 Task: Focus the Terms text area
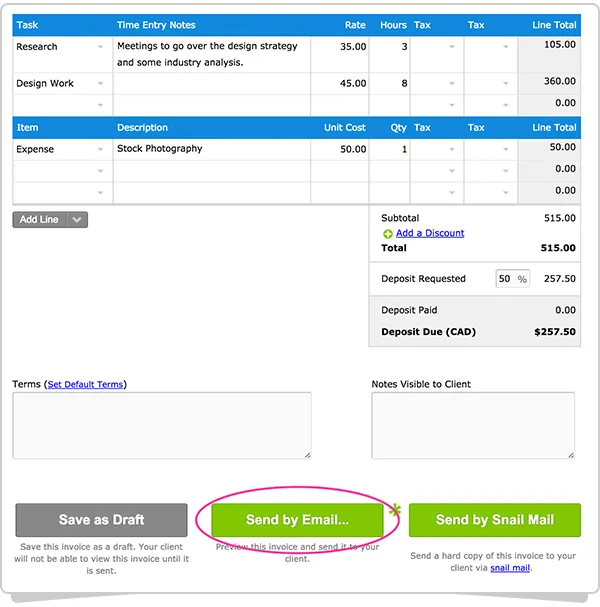[x=161, y=425]
